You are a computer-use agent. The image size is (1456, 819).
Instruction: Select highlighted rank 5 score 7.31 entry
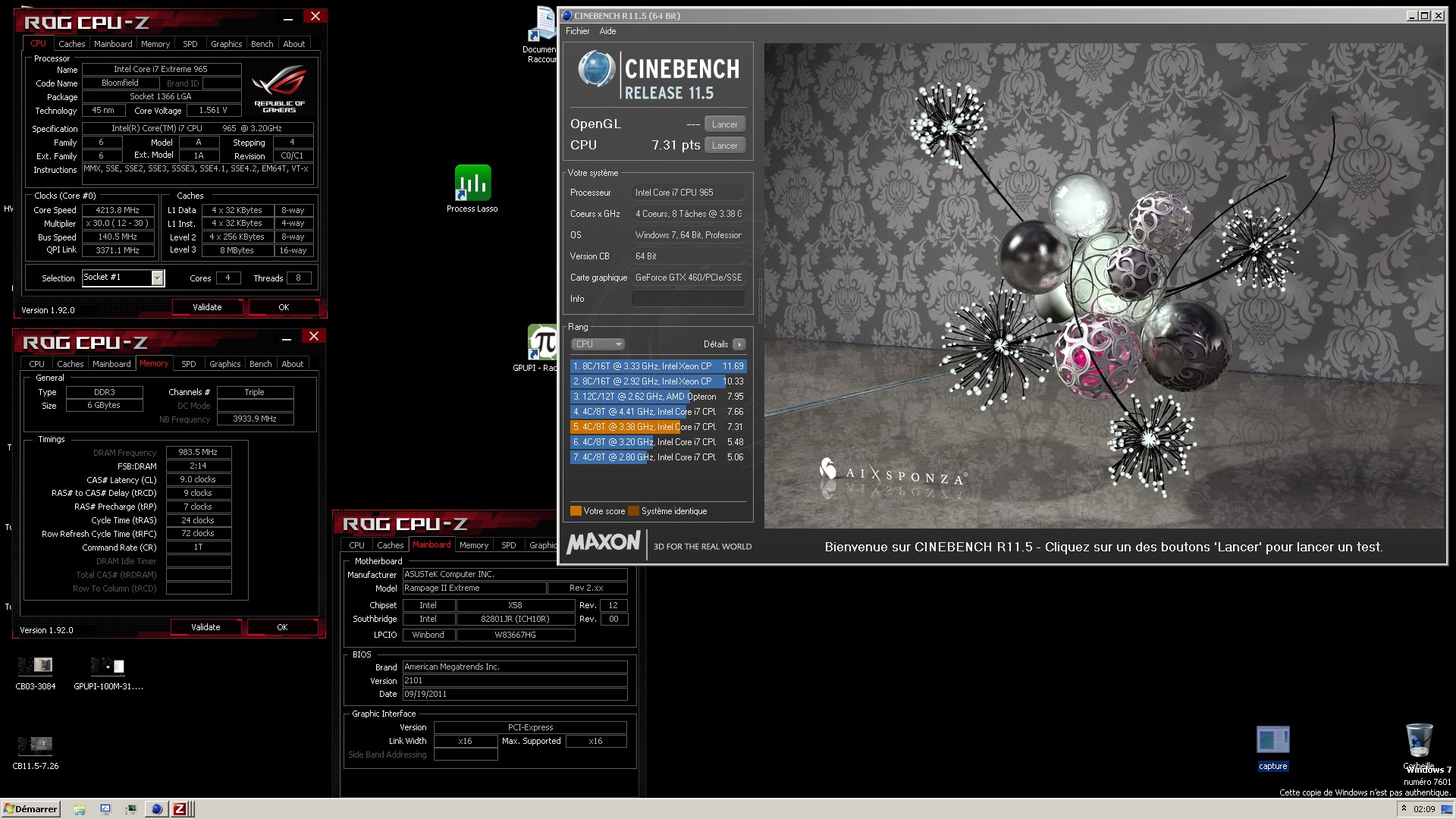pos(658,427)
